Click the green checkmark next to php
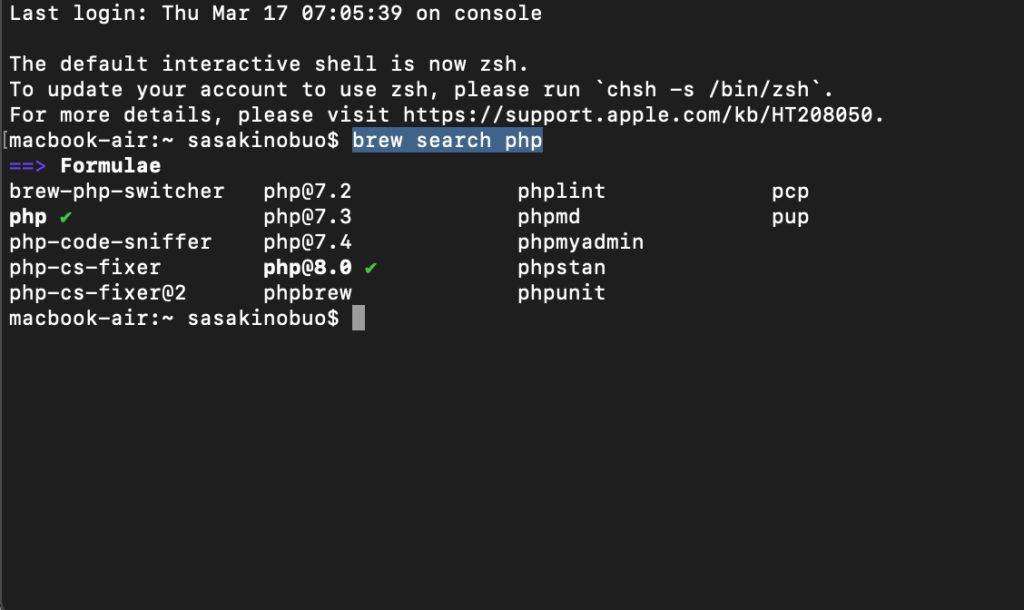Image resolution: width=1024 pixels, height=610 pixels. [65, 216]
